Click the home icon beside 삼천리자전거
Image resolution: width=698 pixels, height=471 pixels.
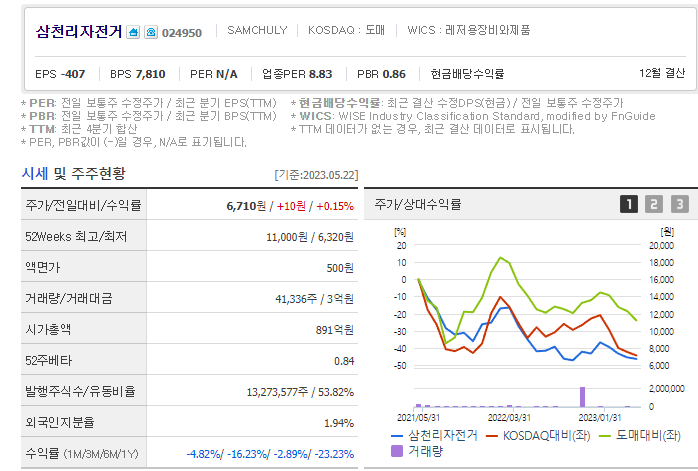tap(133, 32)
